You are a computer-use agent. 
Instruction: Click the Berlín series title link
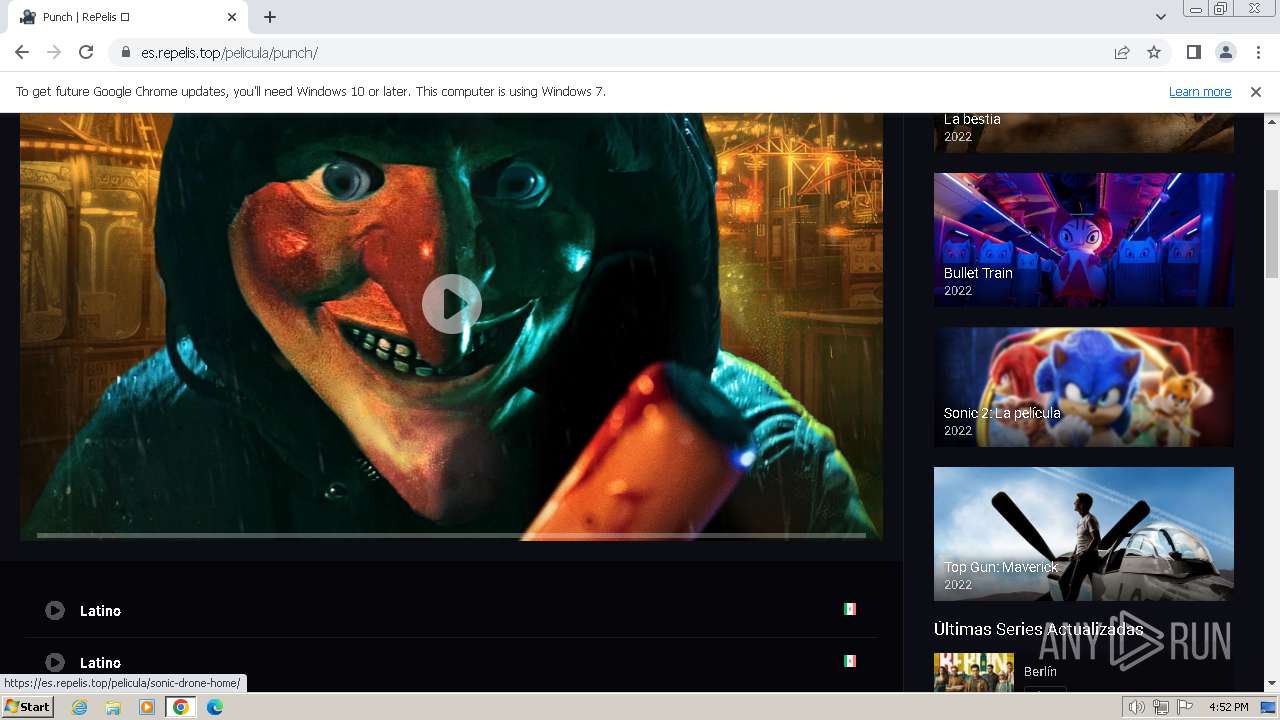(x=1040, y=671)
